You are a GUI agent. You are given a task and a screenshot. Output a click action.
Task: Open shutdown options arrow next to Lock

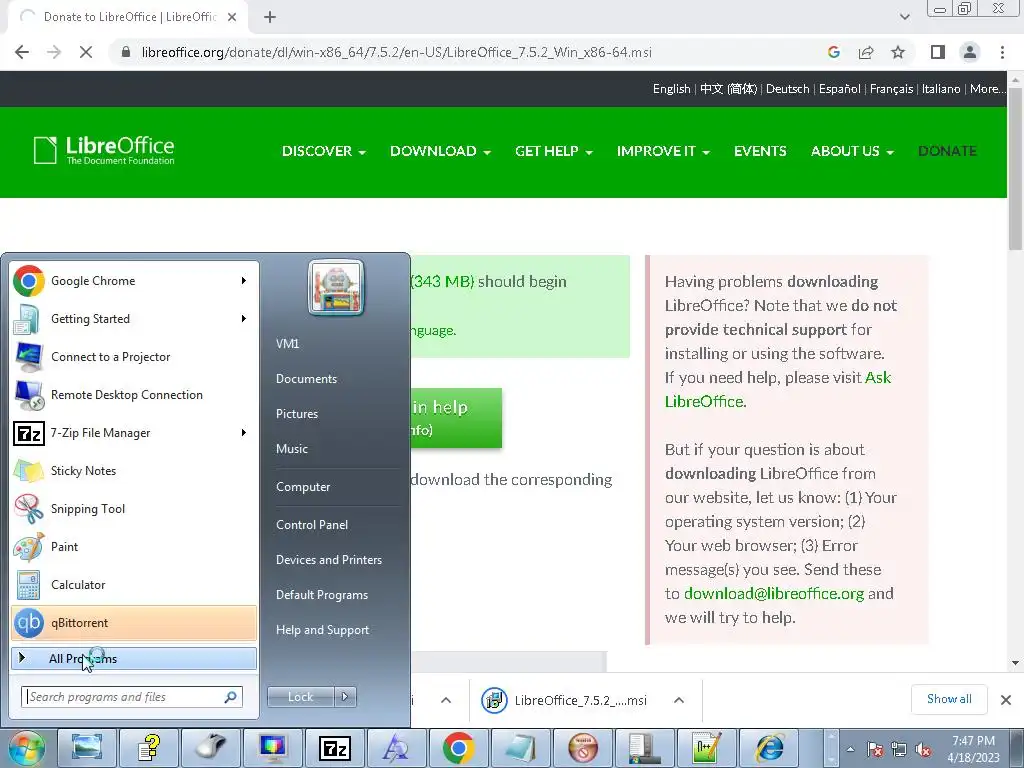[345, 697]
